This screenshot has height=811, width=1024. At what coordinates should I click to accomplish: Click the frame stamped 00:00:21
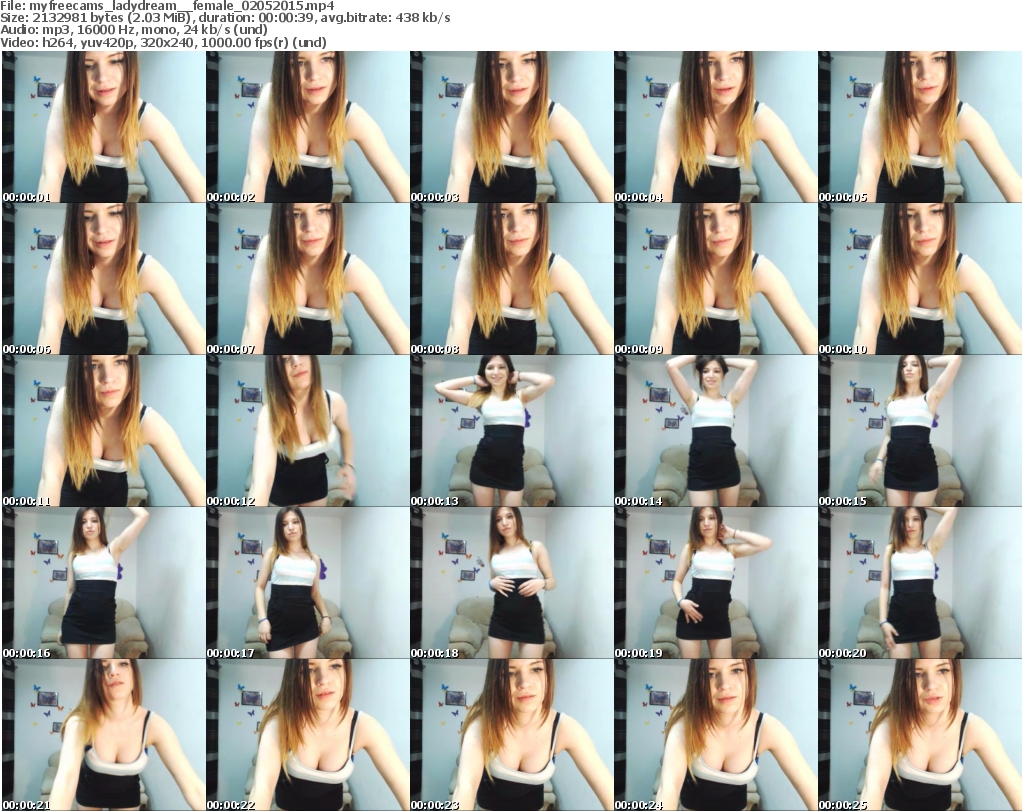point(104,735)
